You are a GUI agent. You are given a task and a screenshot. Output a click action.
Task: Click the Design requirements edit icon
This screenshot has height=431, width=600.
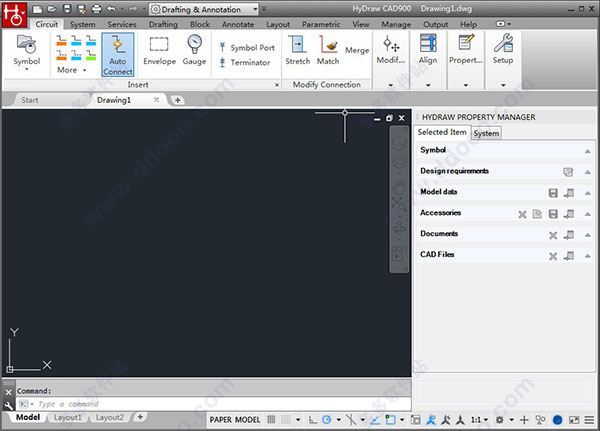568,172
